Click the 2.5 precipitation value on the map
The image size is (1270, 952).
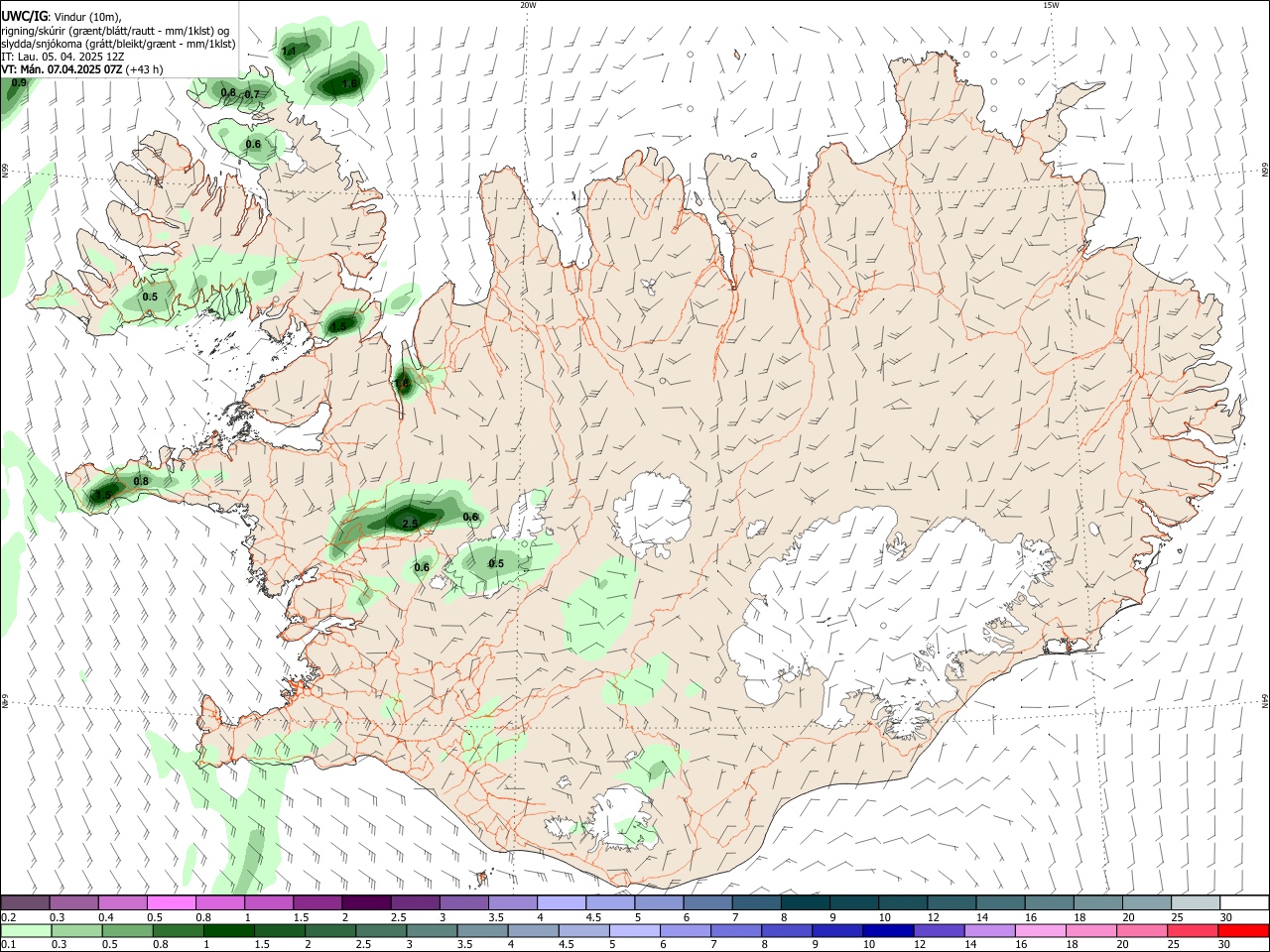tap(410, 523)
